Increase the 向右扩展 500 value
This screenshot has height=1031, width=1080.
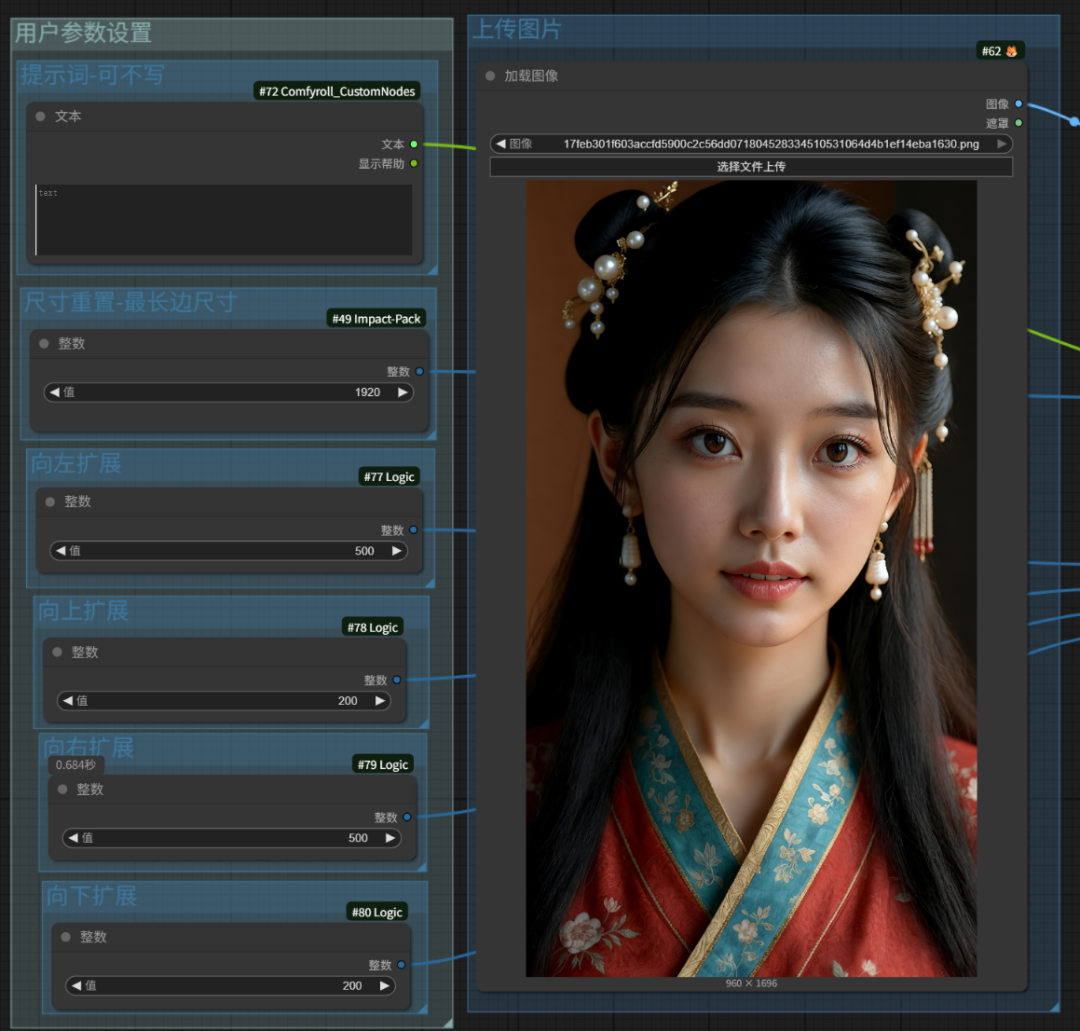click(391, 837)
